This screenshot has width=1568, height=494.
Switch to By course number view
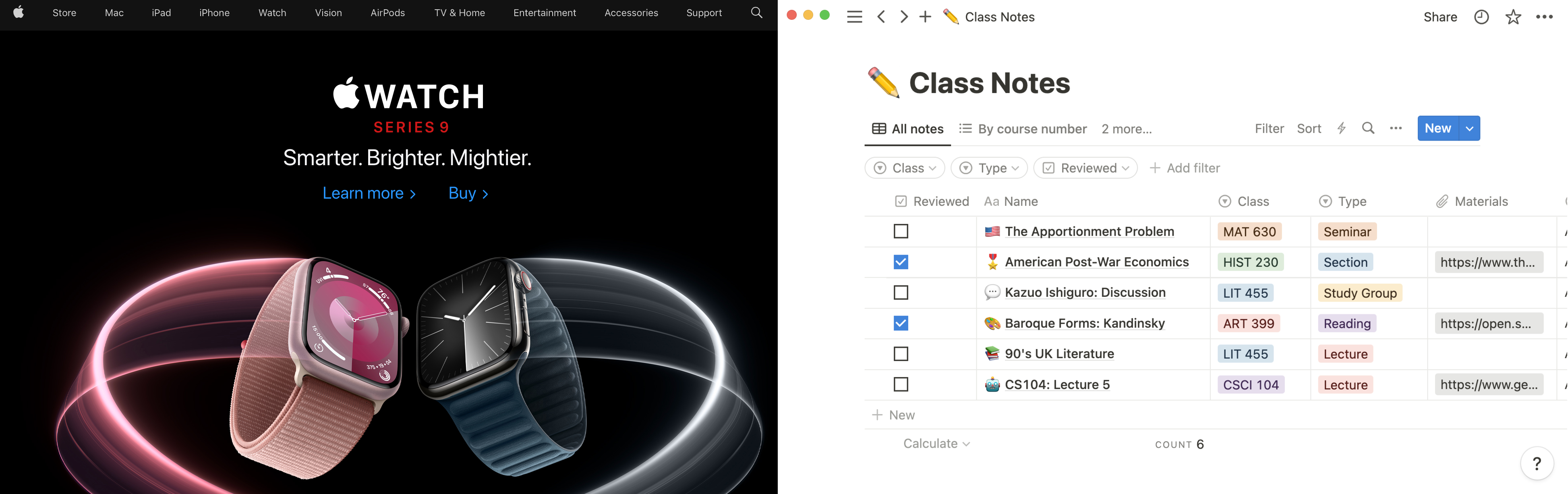1023,129
